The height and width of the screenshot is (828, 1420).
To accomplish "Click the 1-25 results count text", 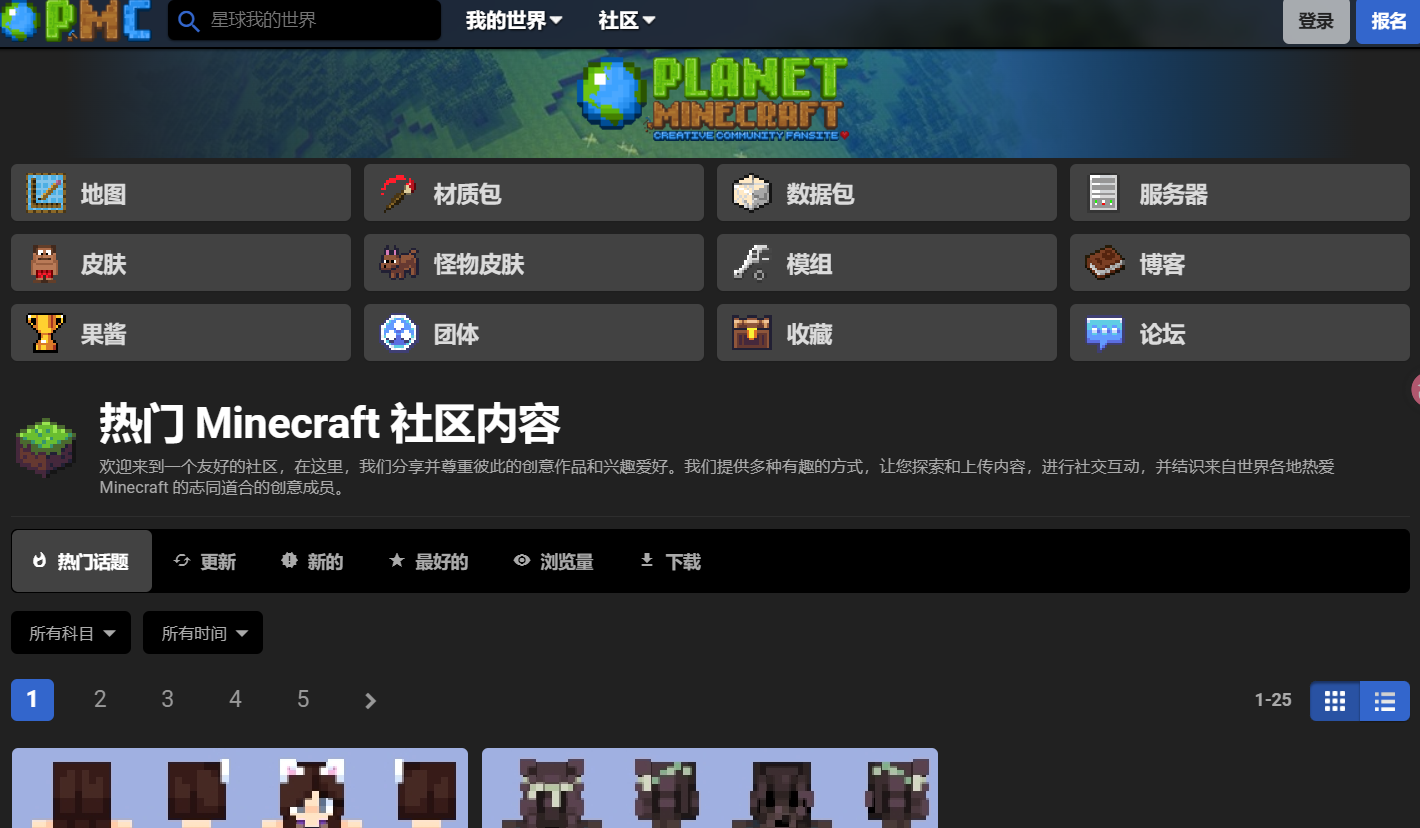I will [x=1273, y=700].
